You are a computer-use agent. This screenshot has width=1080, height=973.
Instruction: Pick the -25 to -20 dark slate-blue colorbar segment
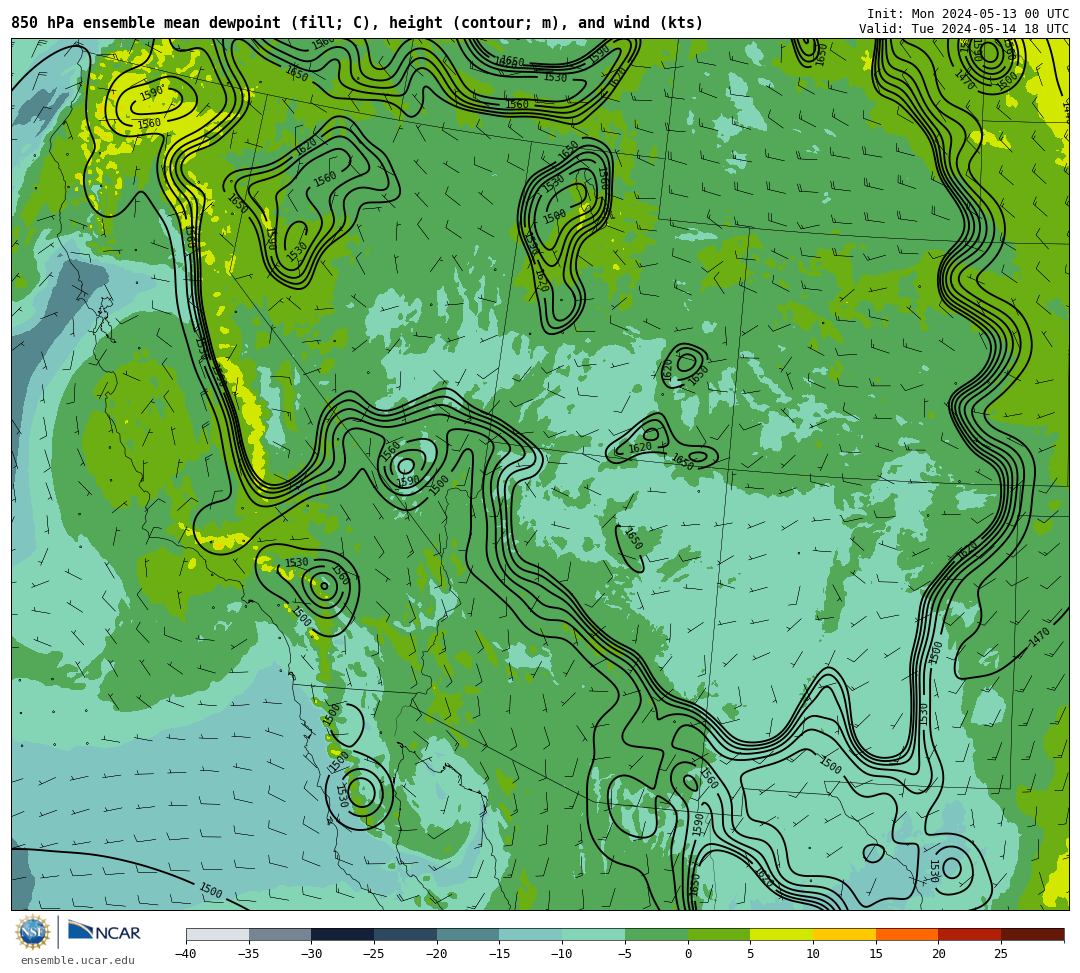tap(406, 934)
